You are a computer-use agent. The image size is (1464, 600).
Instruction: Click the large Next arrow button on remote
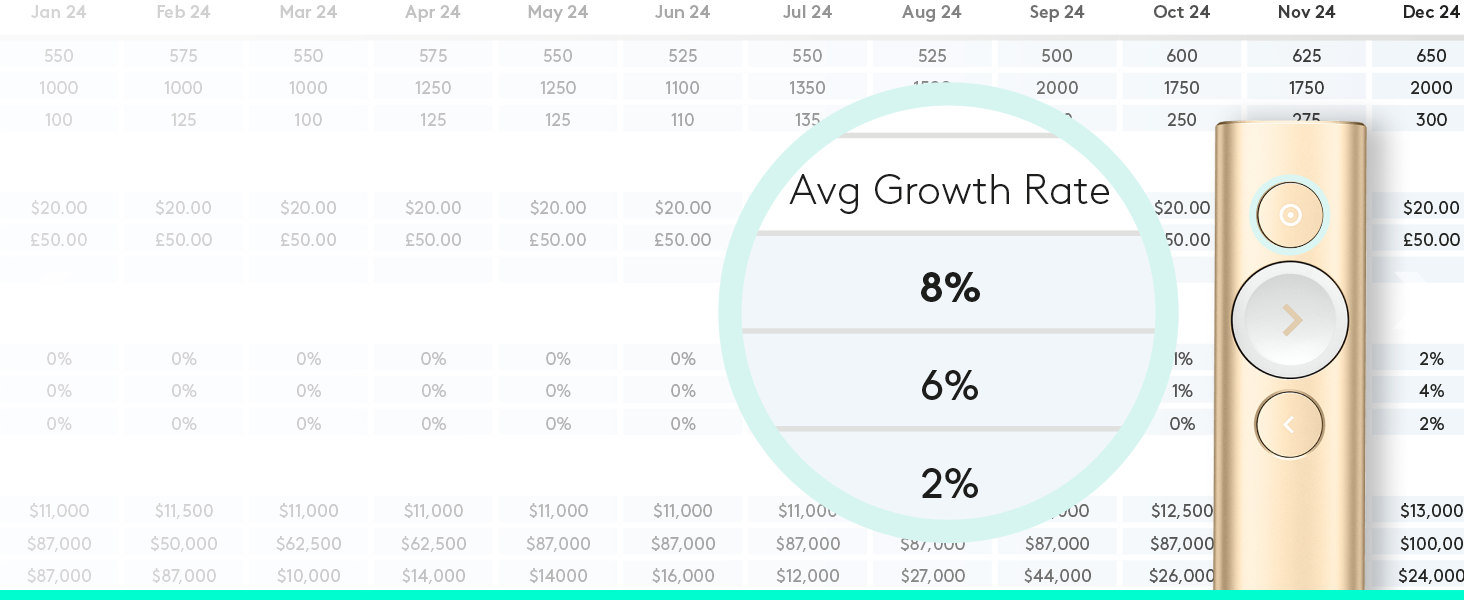pyautogui.click(x=1290, y=320)
